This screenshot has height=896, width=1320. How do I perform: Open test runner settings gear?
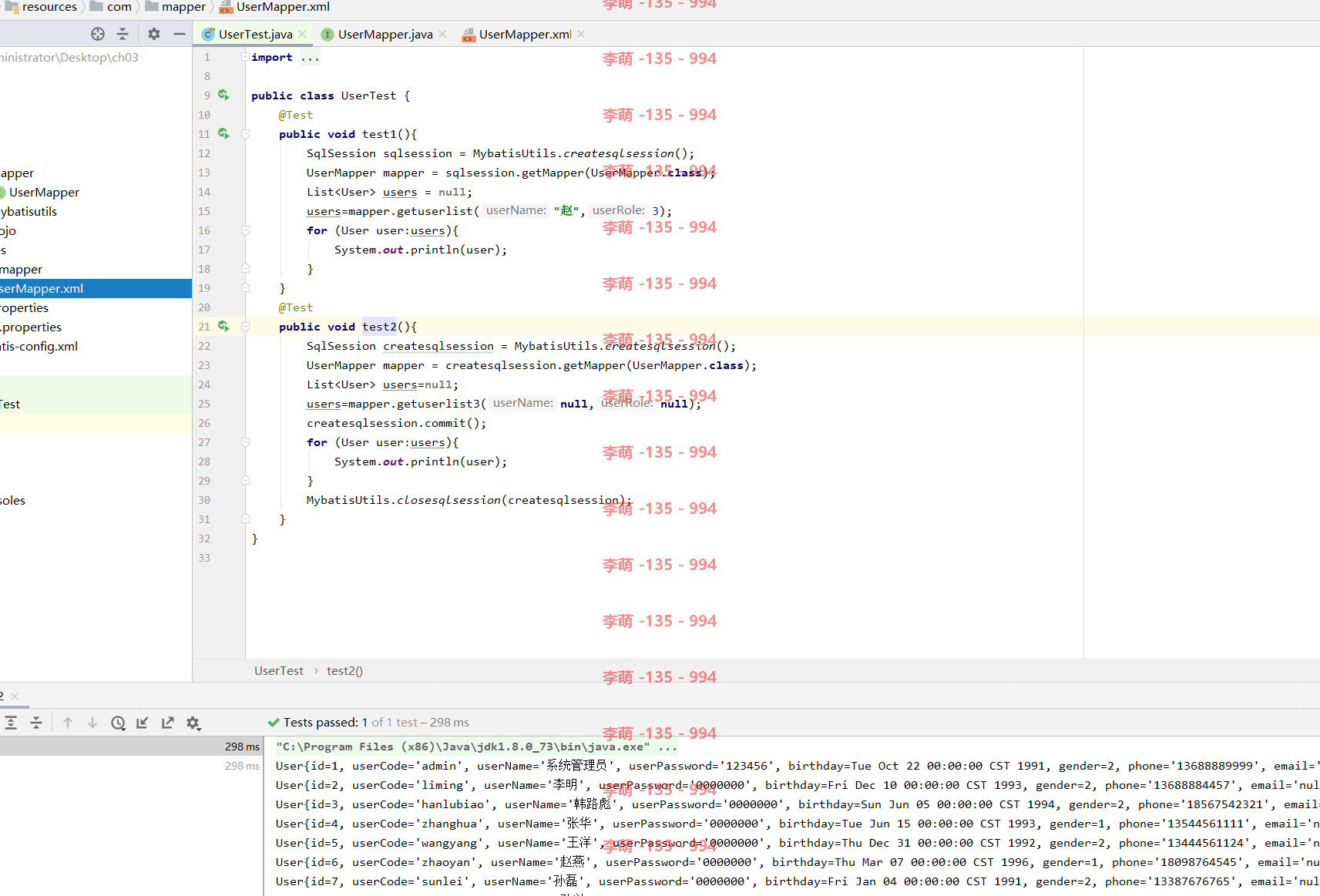pos(193,723)
